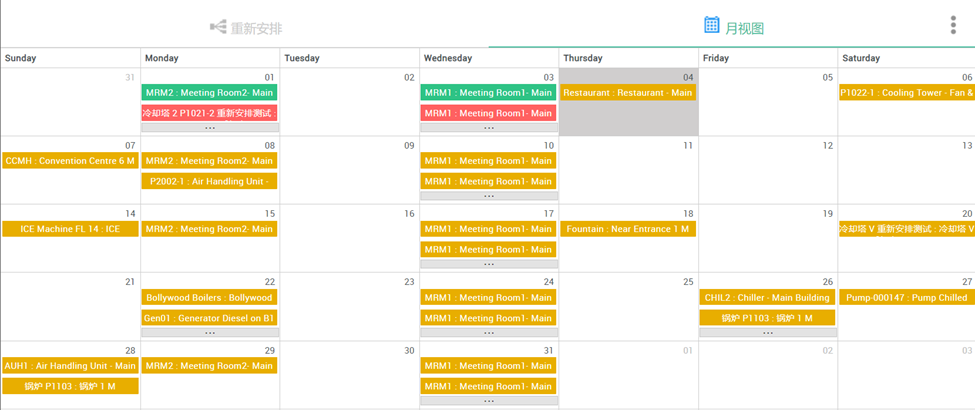Open MRM2 Meeting Room2 event on the 15th
The width and height of the screenshot is (975, 410).
pyautogui.click(x=210, y=230)
